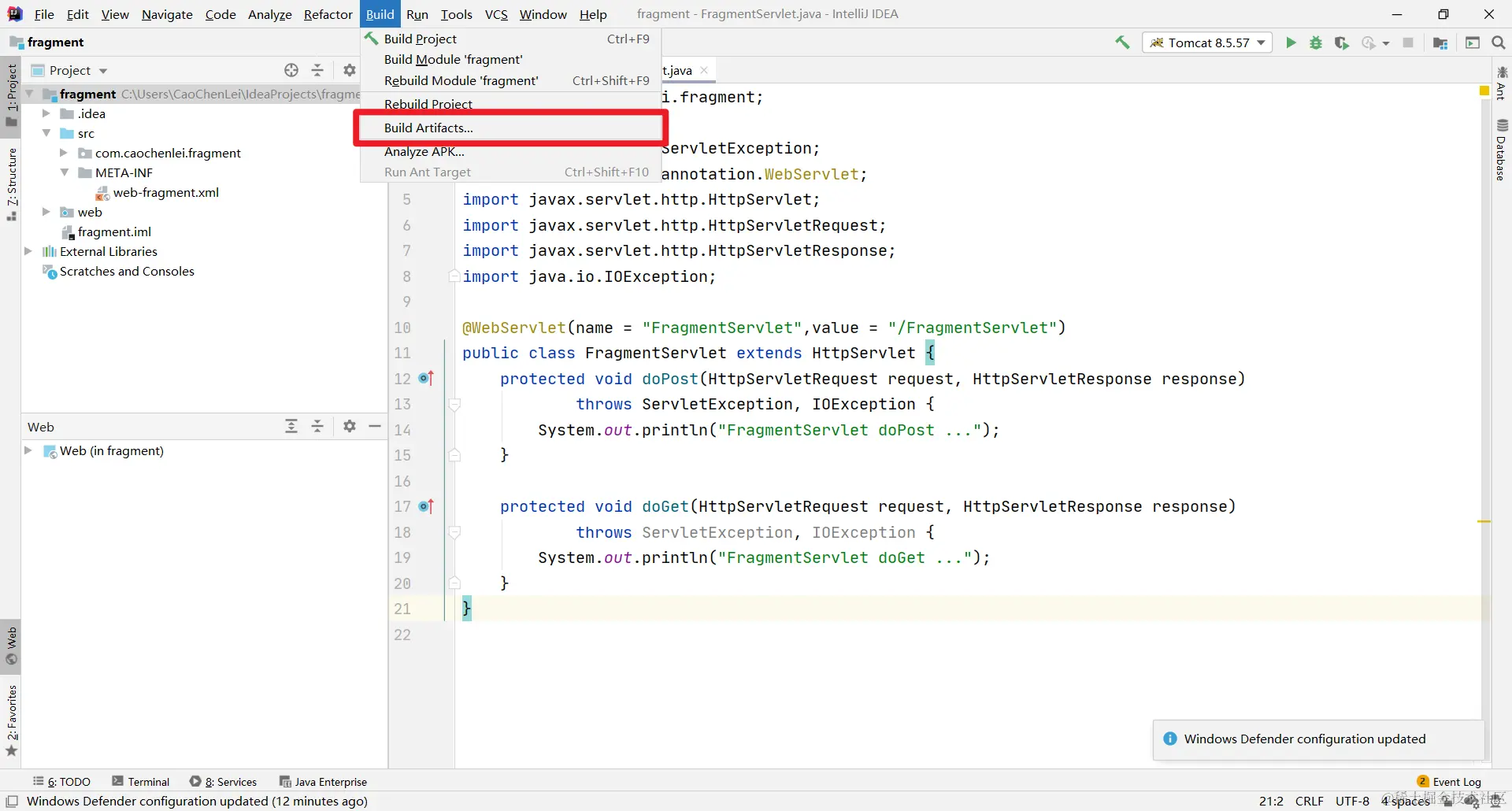Collapse all in the Web panel
This screenshot has width=1512, height=811.
[317, 426]
